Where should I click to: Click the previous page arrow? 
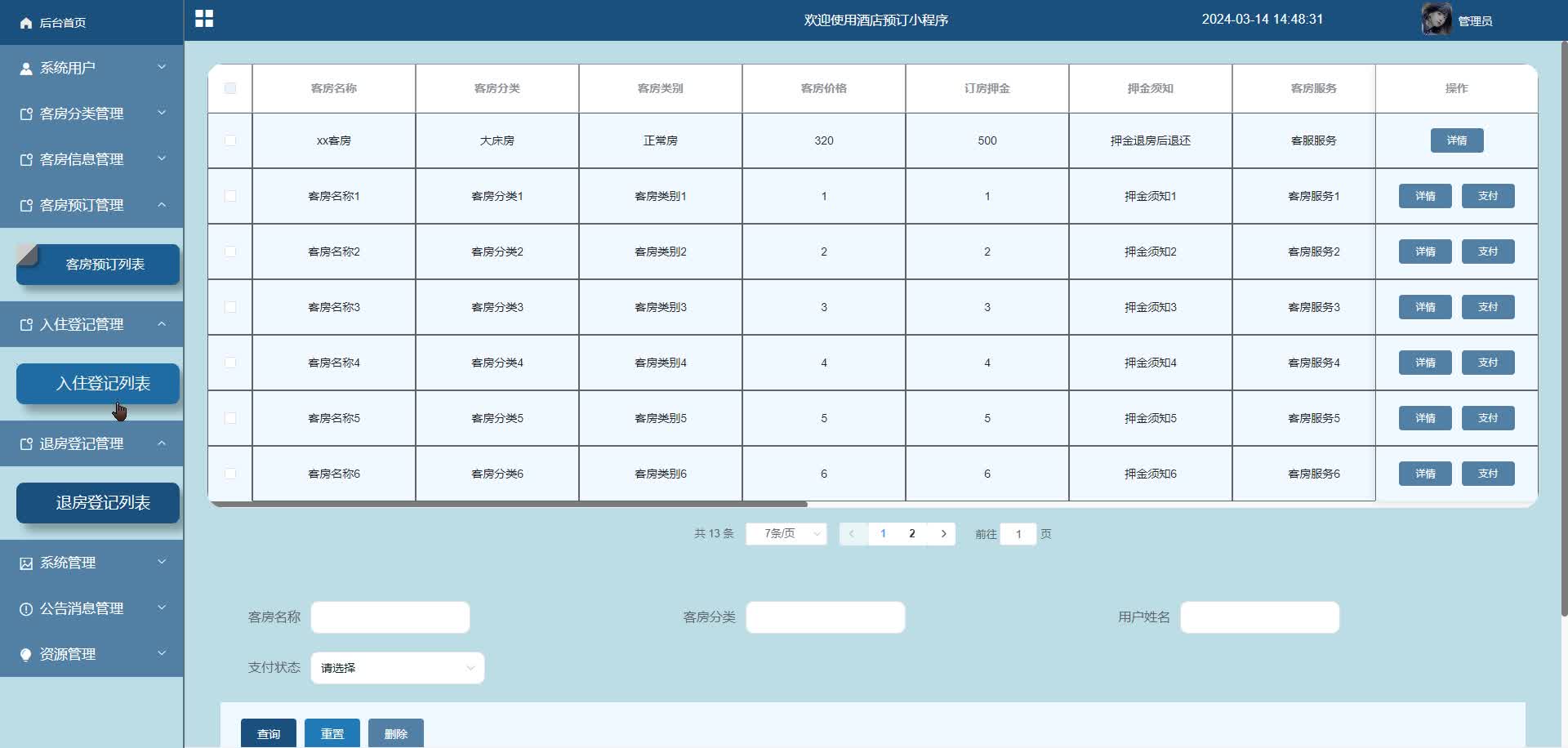(x=852, y=534)
